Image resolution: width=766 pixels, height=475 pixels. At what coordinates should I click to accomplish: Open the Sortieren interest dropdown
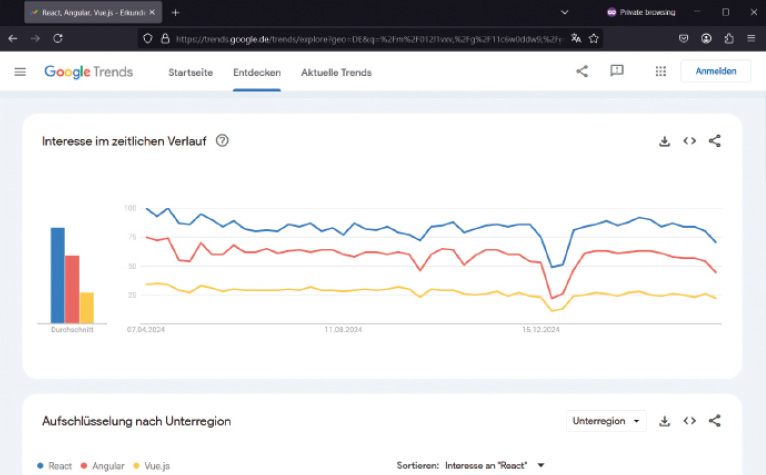click(x=494, y=466)
